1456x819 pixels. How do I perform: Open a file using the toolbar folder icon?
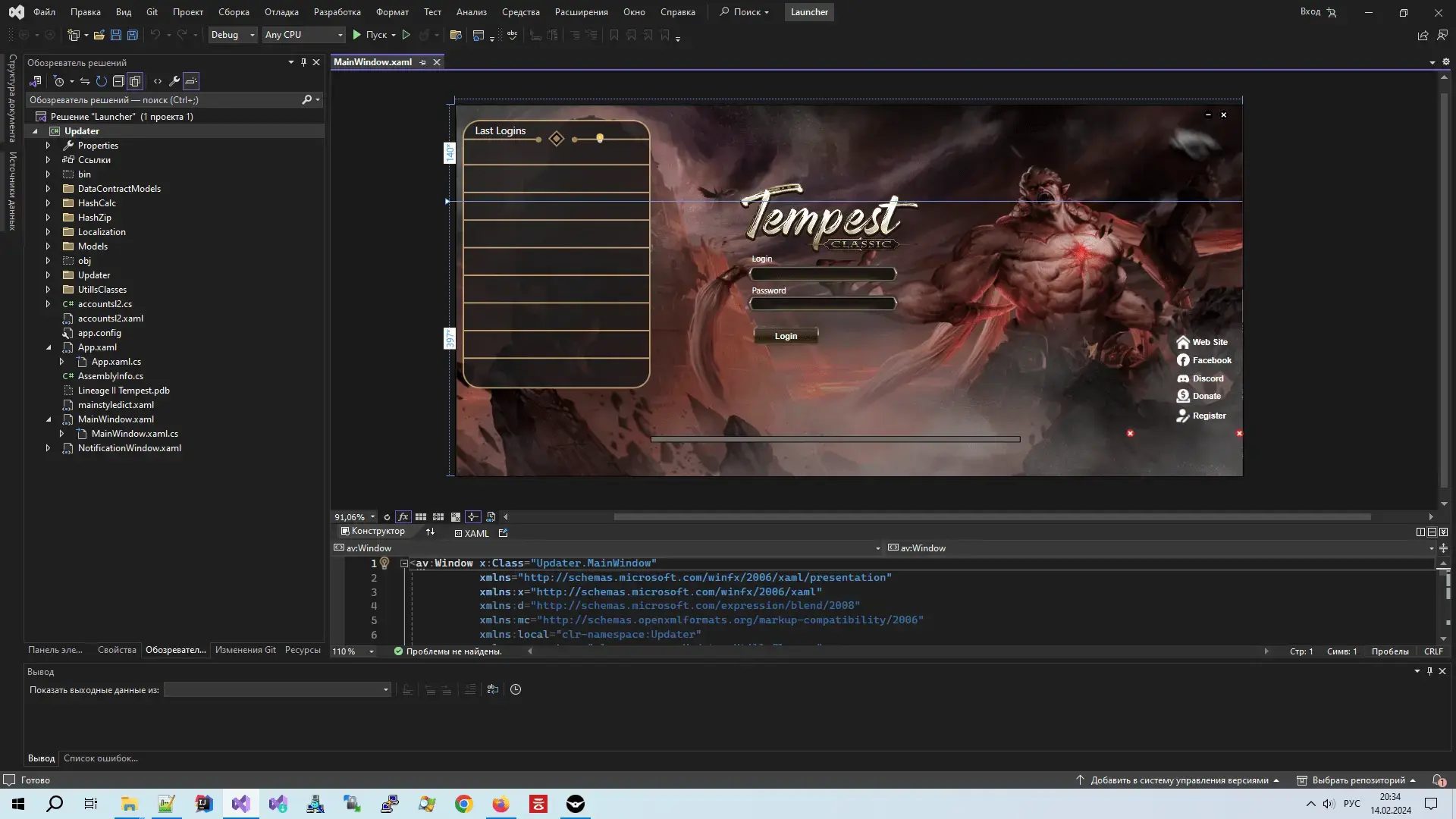click(x=99, y=35)
